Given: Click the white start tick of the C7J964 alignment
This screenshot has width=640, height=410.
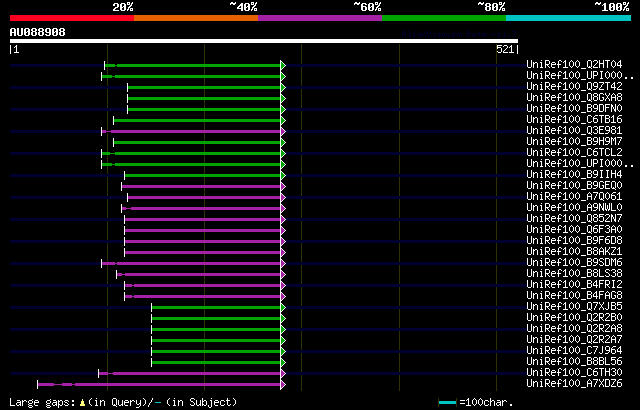Looking at the screenshot, I should (151, 352).
